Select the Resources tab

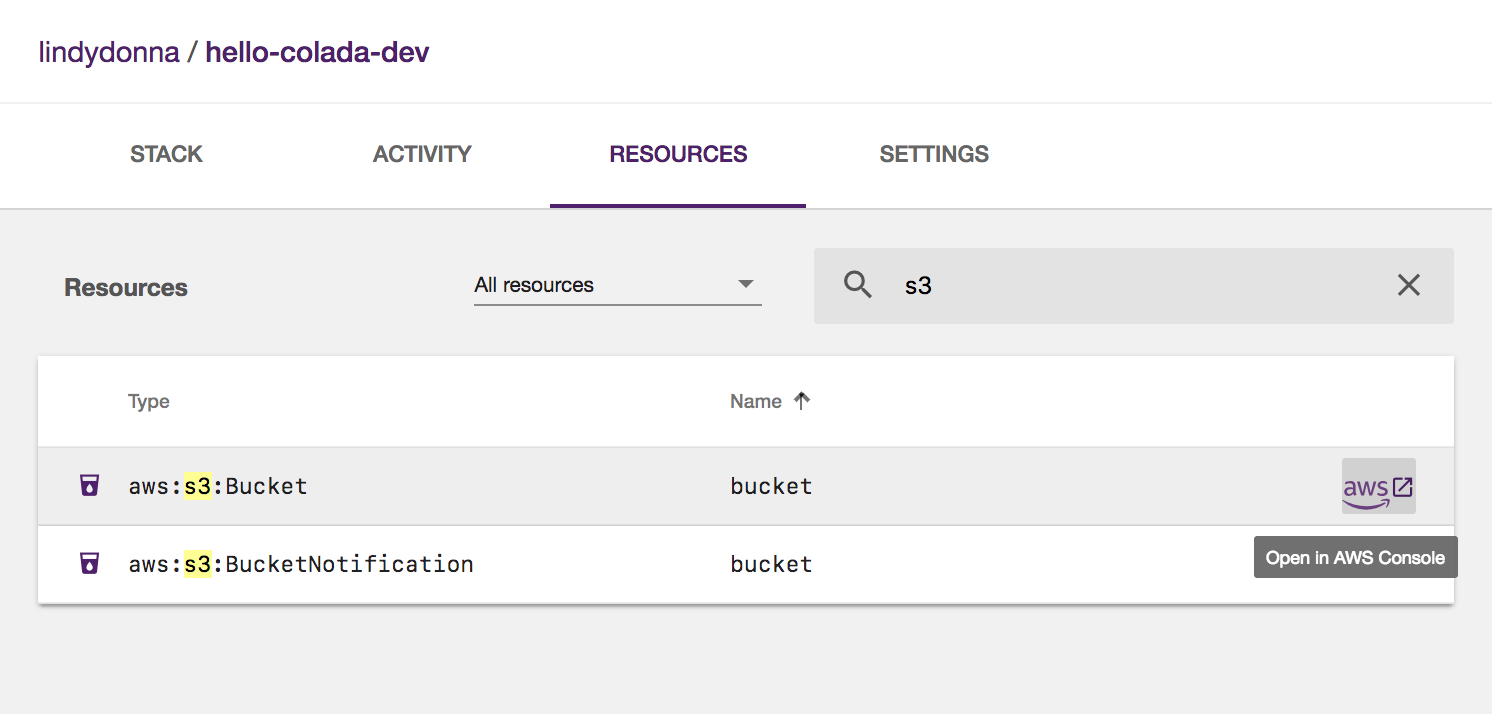678,154
